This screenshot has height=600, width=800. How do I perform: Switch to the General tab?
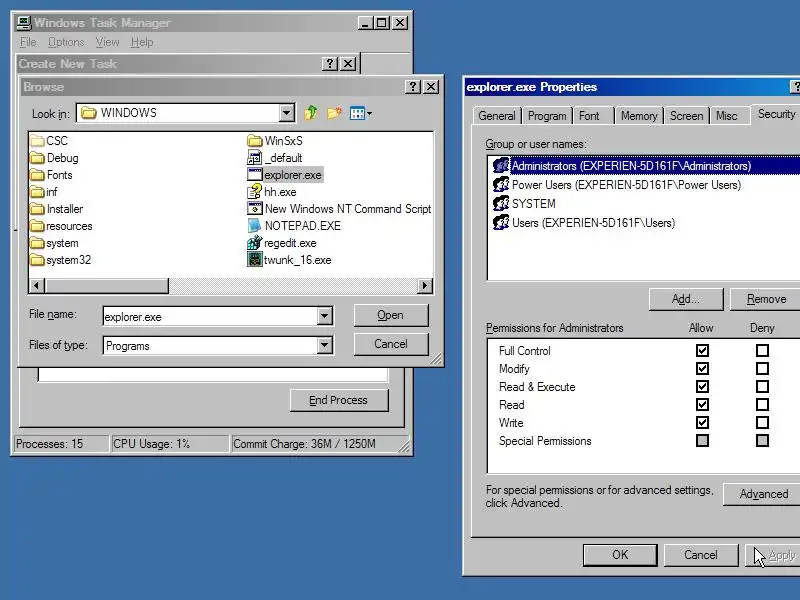pyautogui.click(x=496, y=116)
